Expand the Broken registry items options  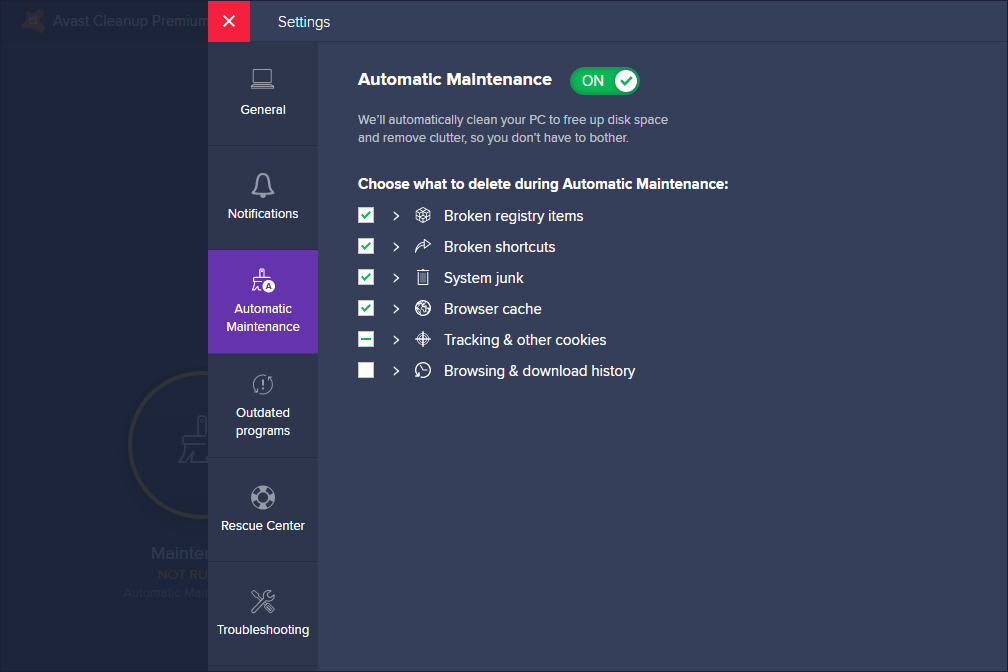[396, 215]
